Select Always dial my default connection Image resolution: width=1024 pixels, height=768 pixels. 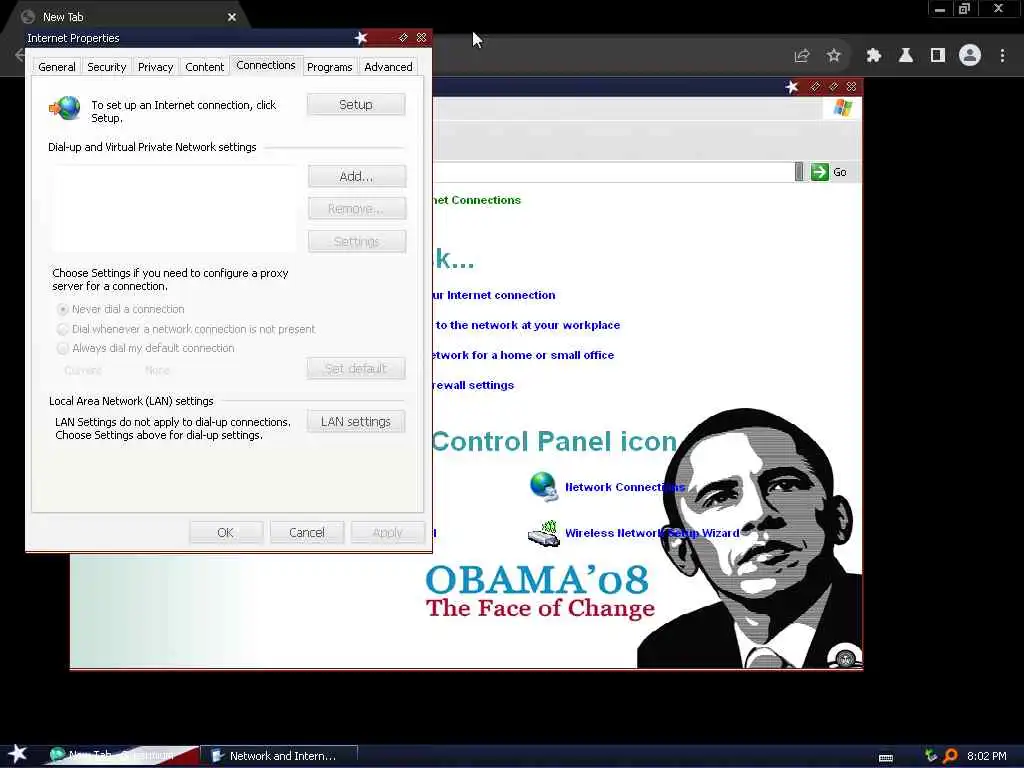point(146,348)
